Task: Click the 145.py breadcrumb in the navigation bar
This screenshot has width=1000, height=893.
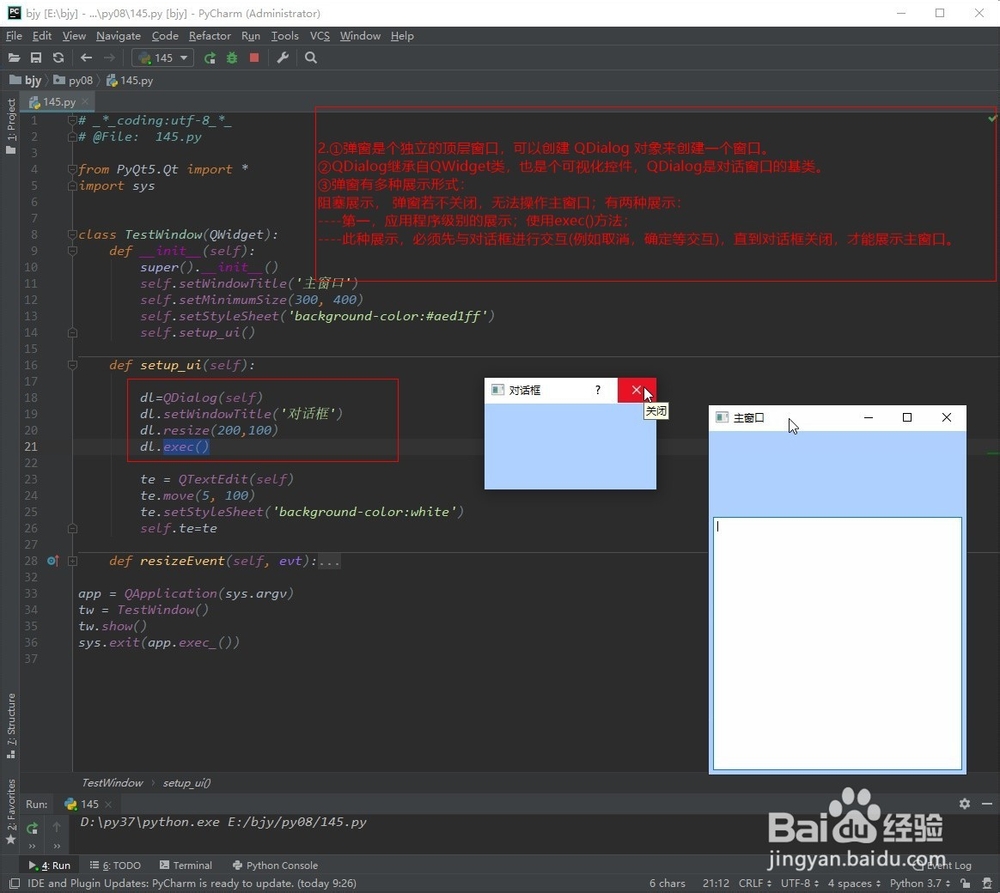Action: click(x=129, y=80)
